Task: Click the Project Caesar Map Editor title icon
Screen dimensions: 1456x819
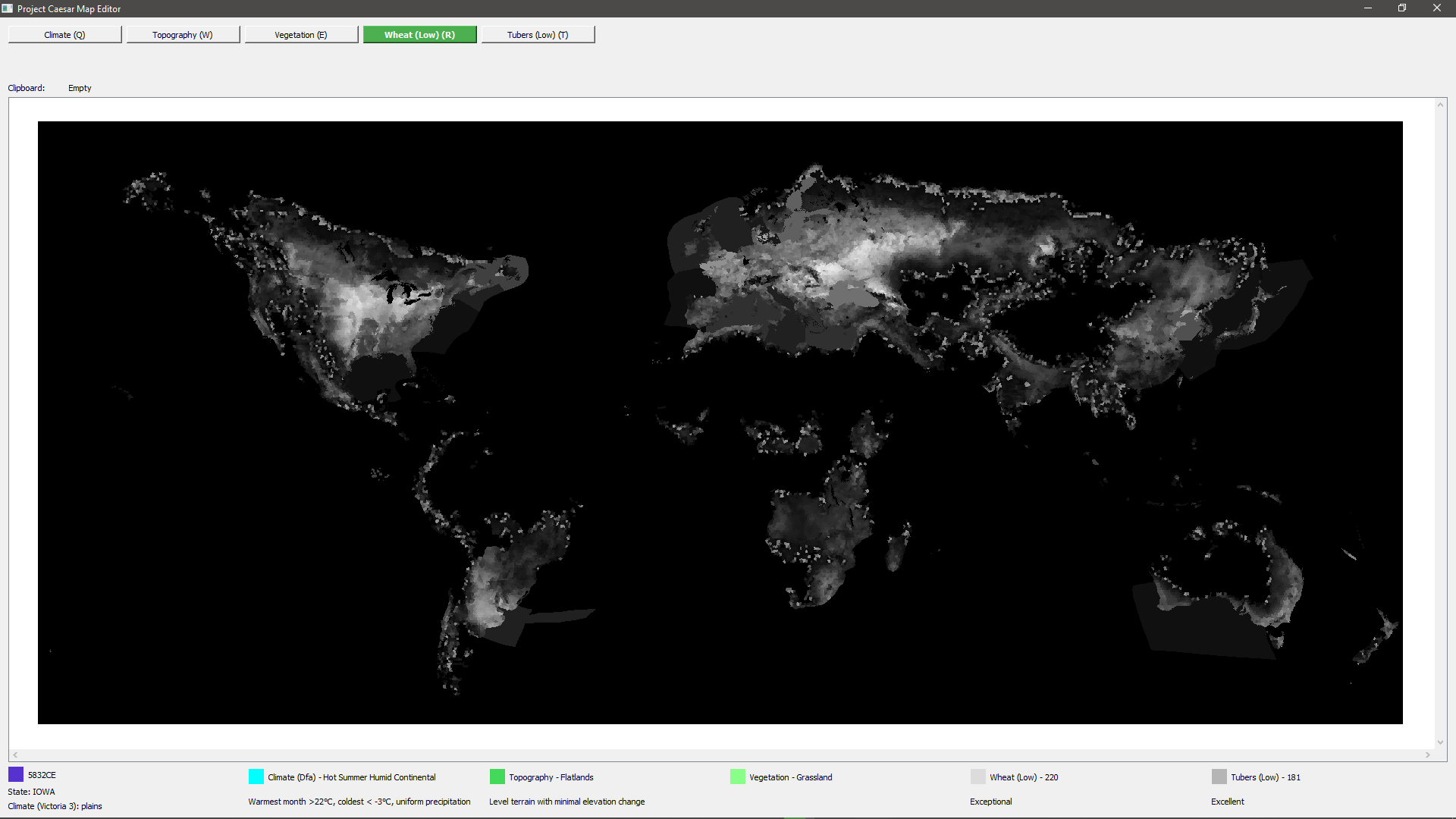Action: (8, 8)
